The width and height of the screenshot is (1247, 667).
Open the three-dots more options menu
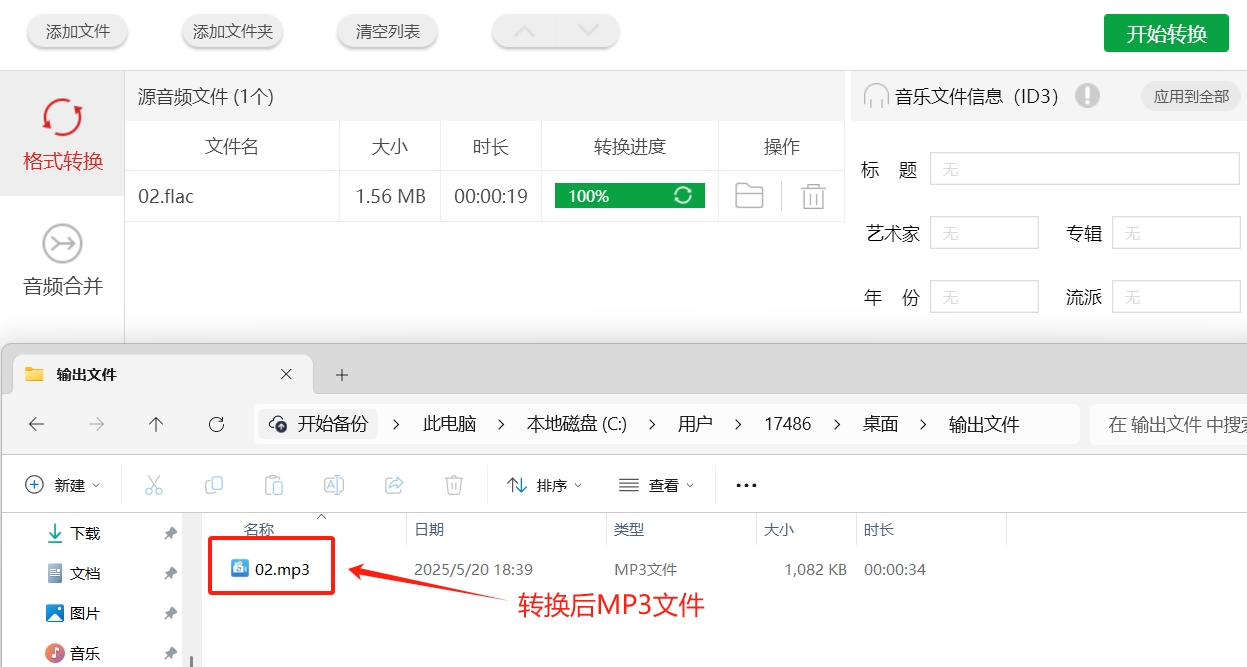pyautogui.click(x=746, y=485)
